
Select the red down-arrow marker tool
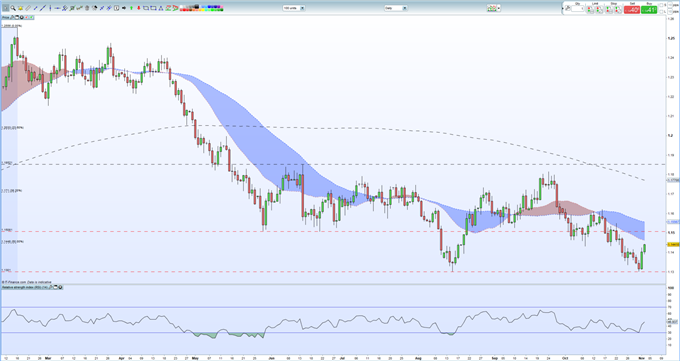(139, 8)
